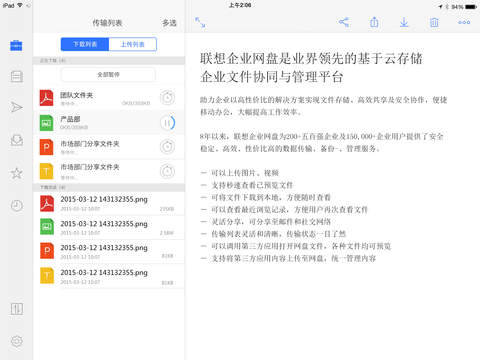Open the paper plane send icon
This screenshot has width=480, height=360.
16,107
